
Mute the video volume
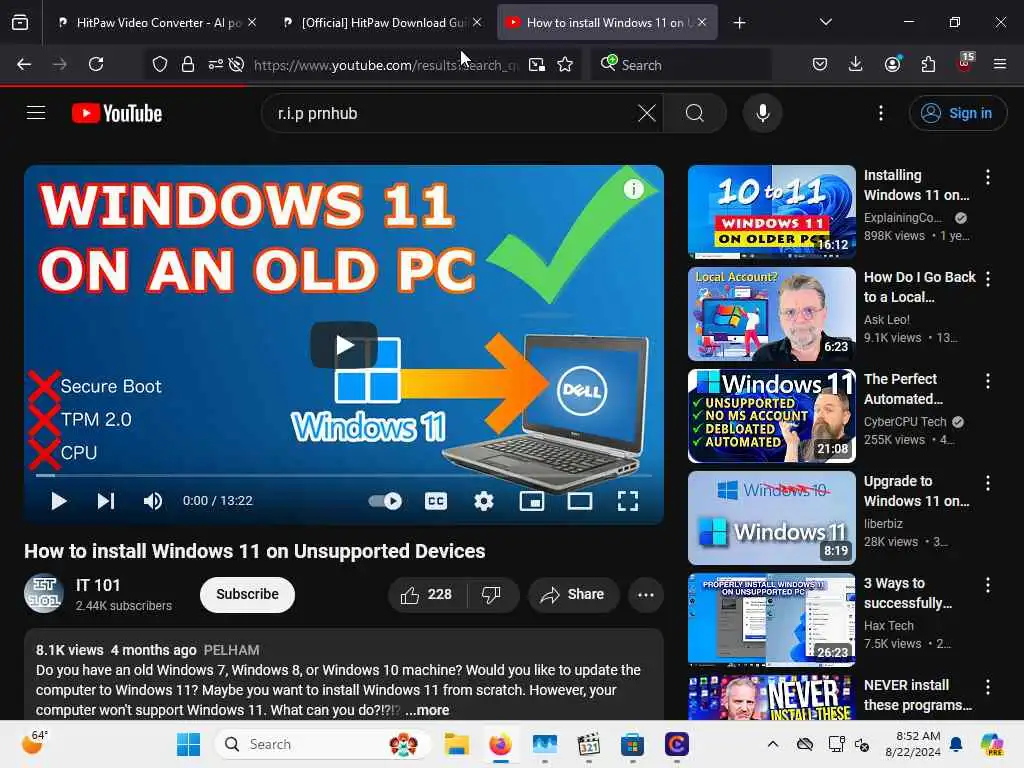153,501
